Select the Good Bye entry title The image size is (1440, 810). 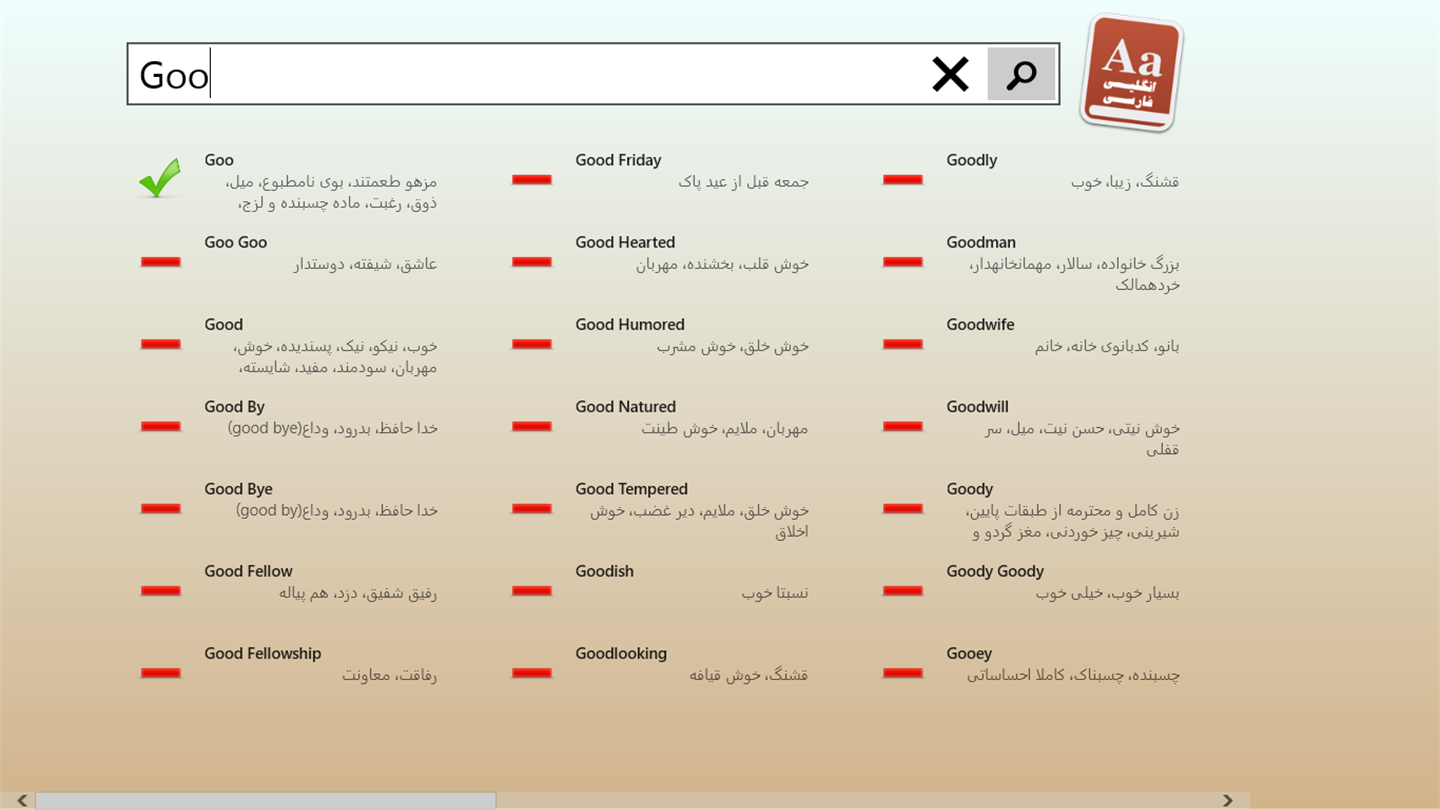click(x=238, y=489)
